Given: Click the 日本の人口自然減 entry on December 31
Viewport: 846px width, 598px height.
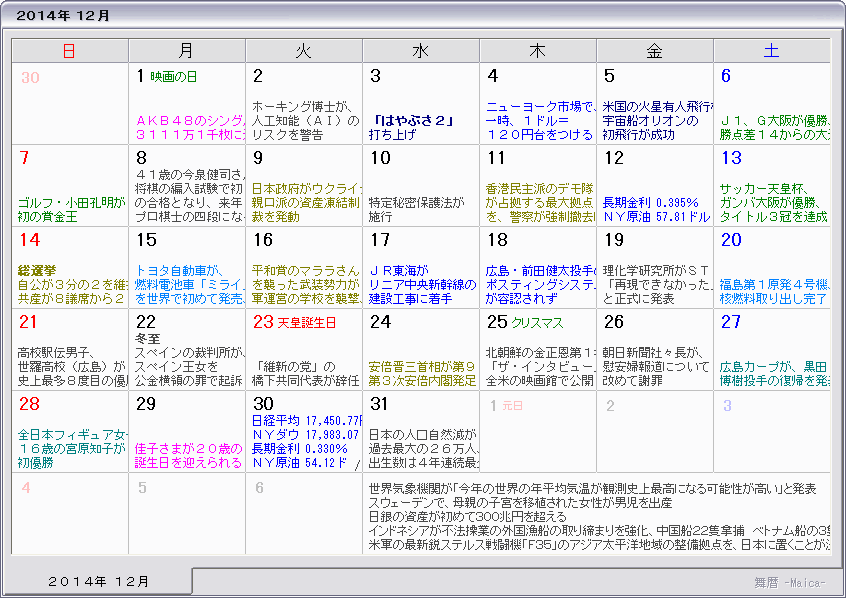Looking at the screenshot, I should click(x=424, y=448).
